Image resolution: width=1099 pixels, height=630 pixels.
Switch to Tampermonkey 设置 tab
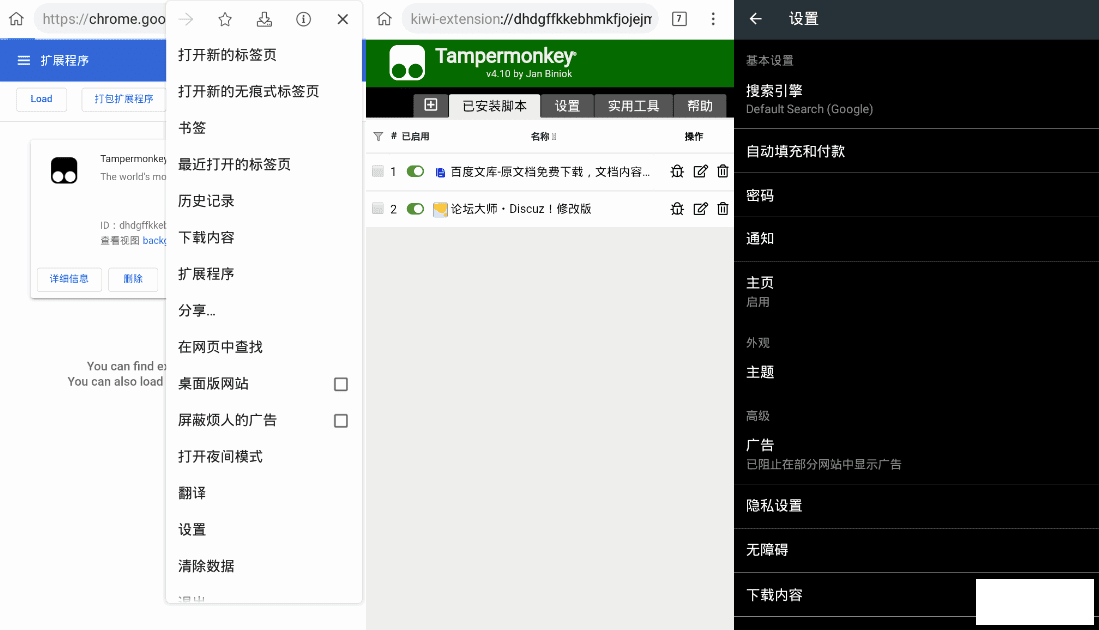point(567,106)
